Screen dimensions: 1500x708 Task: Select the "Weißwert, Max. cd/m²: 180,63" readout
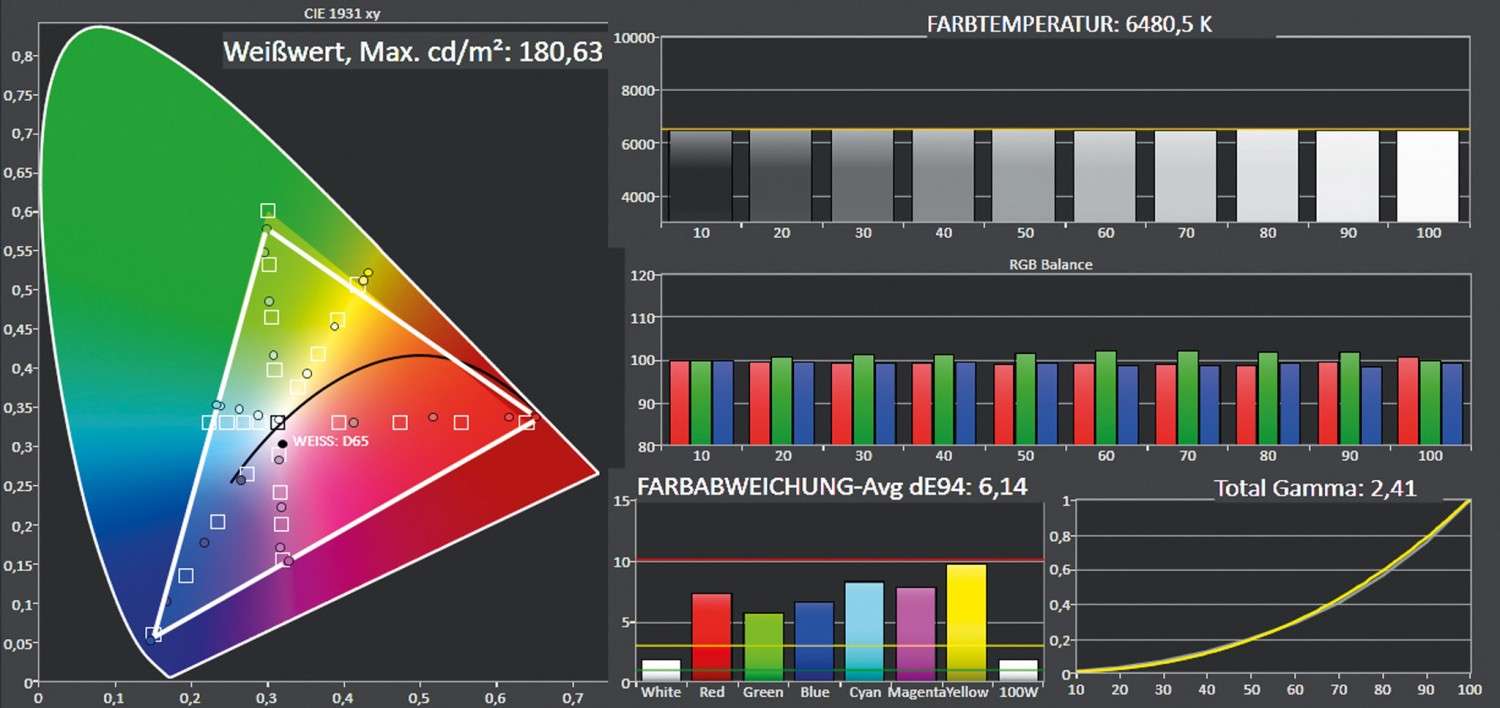point(414,51)
